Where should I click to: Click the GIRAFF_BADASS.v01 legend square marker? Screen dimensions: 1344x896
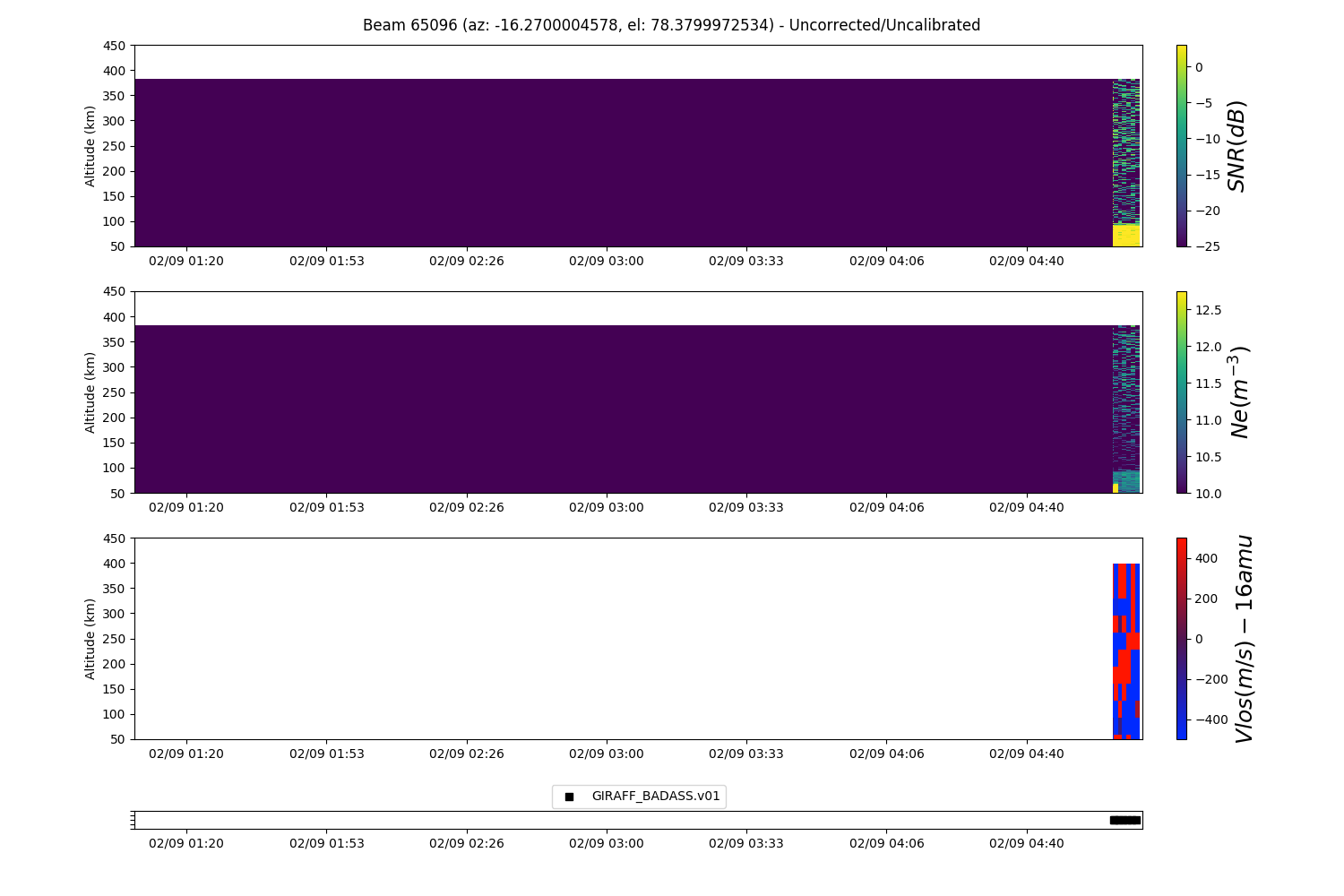click(569, 797)
